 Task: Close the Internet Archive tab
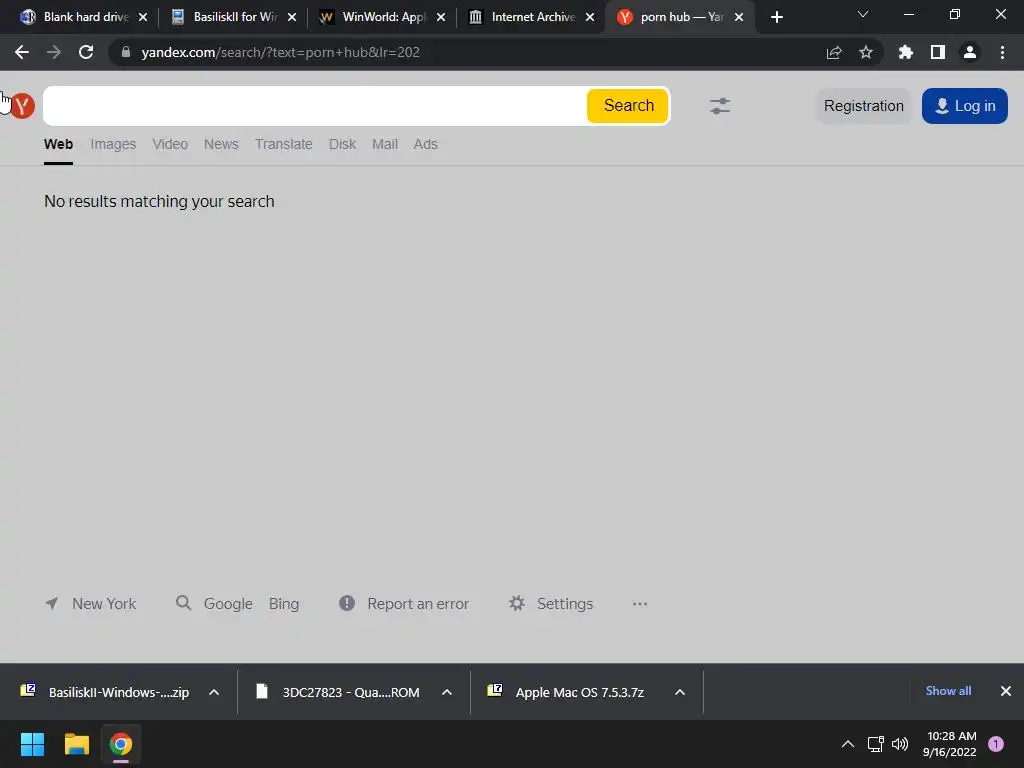point(590,17)
